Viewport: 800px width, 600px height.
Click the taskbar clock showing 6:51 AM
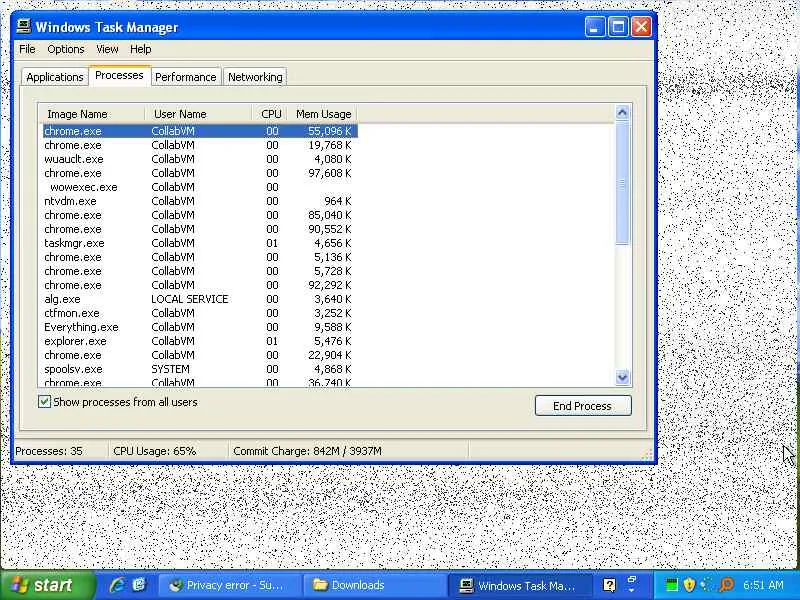pyautogui.click(x=763, y=585)
